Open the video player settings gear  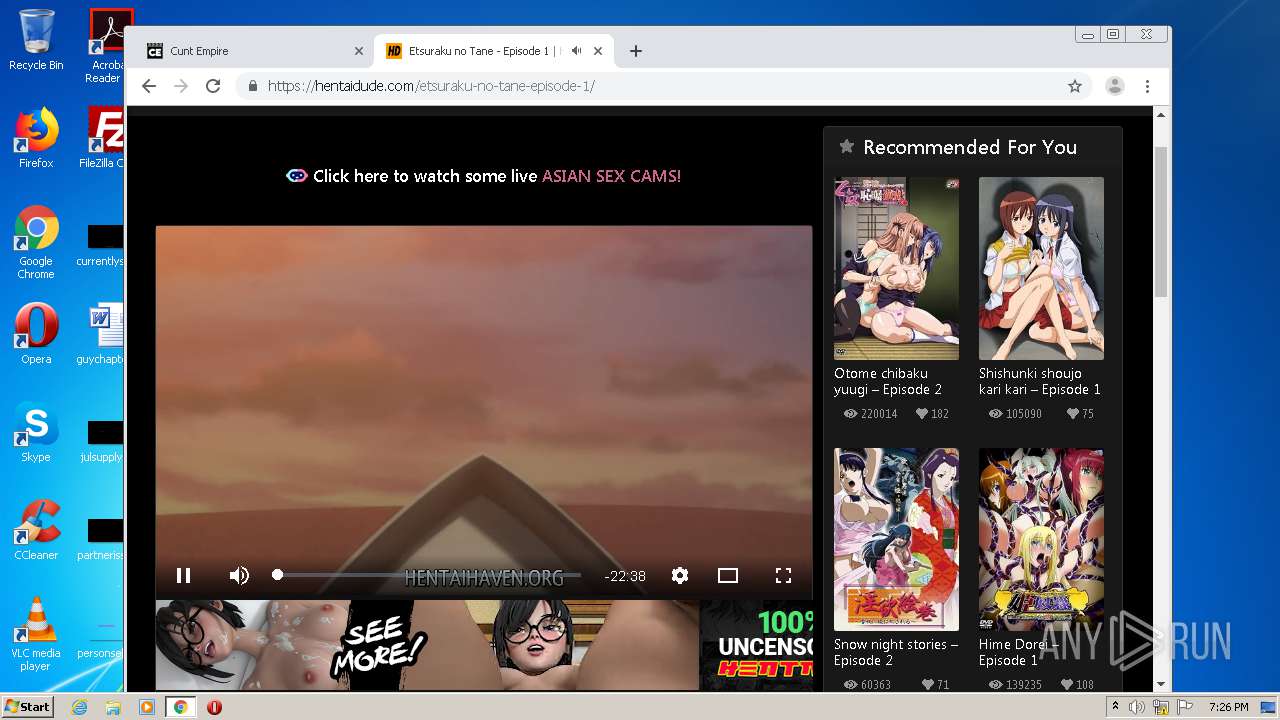[680, 575]
